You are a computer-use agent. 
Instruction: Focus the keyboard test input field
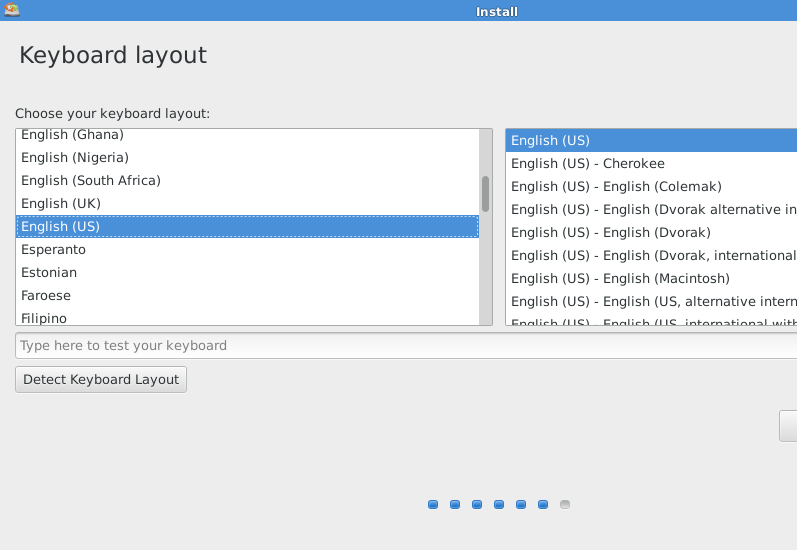click(400, 345)
